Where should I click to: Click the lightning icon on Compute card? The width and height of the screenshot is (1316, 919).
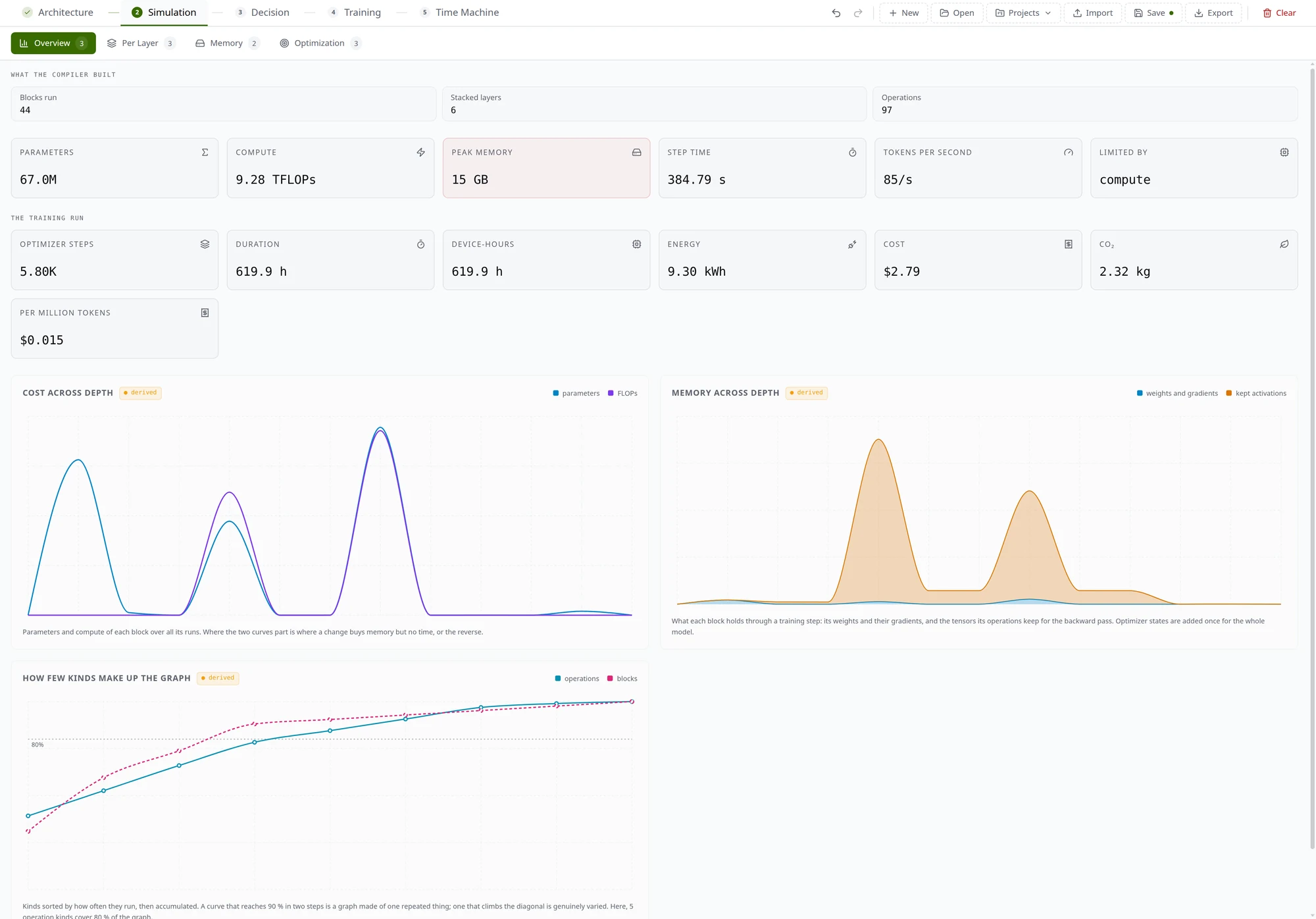(420, 152)
